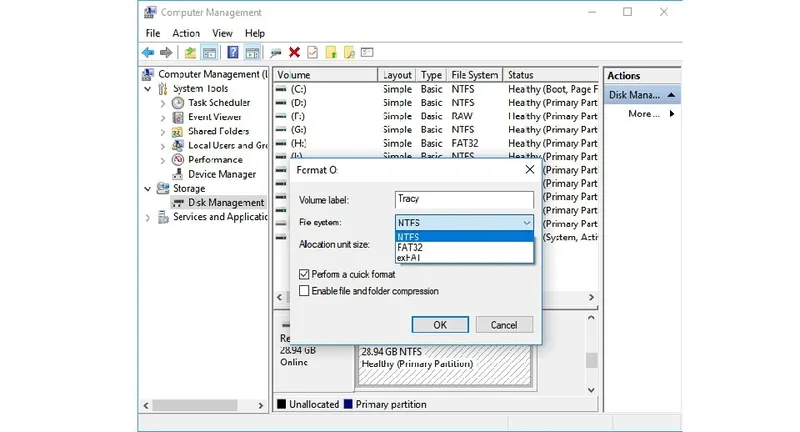The width and height of the screenshot is (800, 432).
Task: Select Disk Management in the tree
Action: [226, 203]
